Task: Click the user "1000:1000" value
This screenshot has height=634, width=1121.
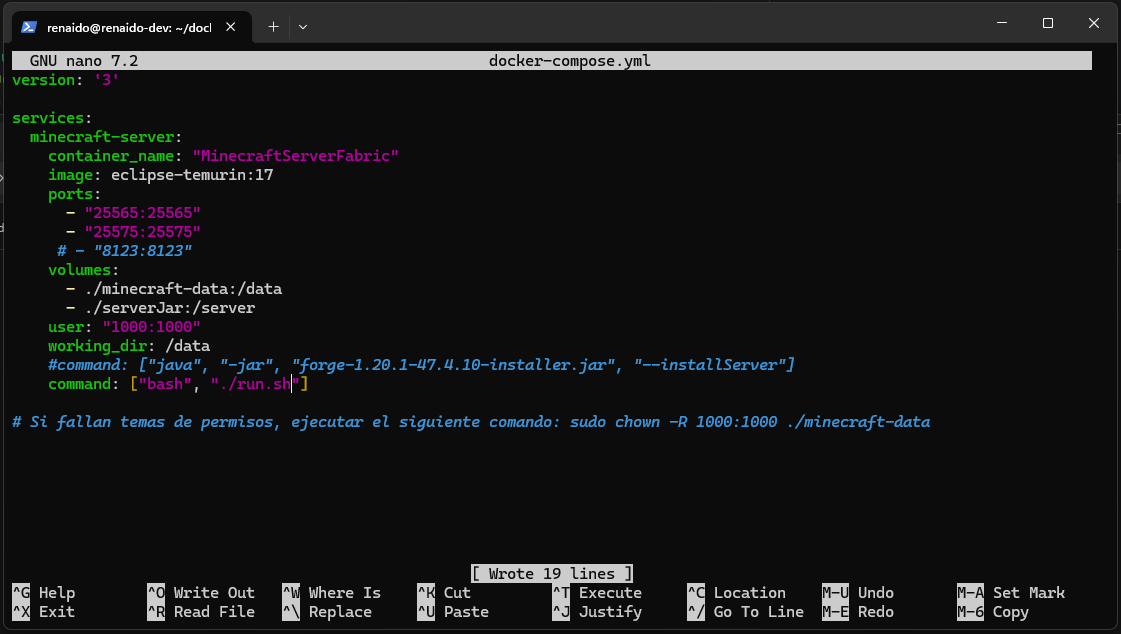Action: tap(151, 327)
